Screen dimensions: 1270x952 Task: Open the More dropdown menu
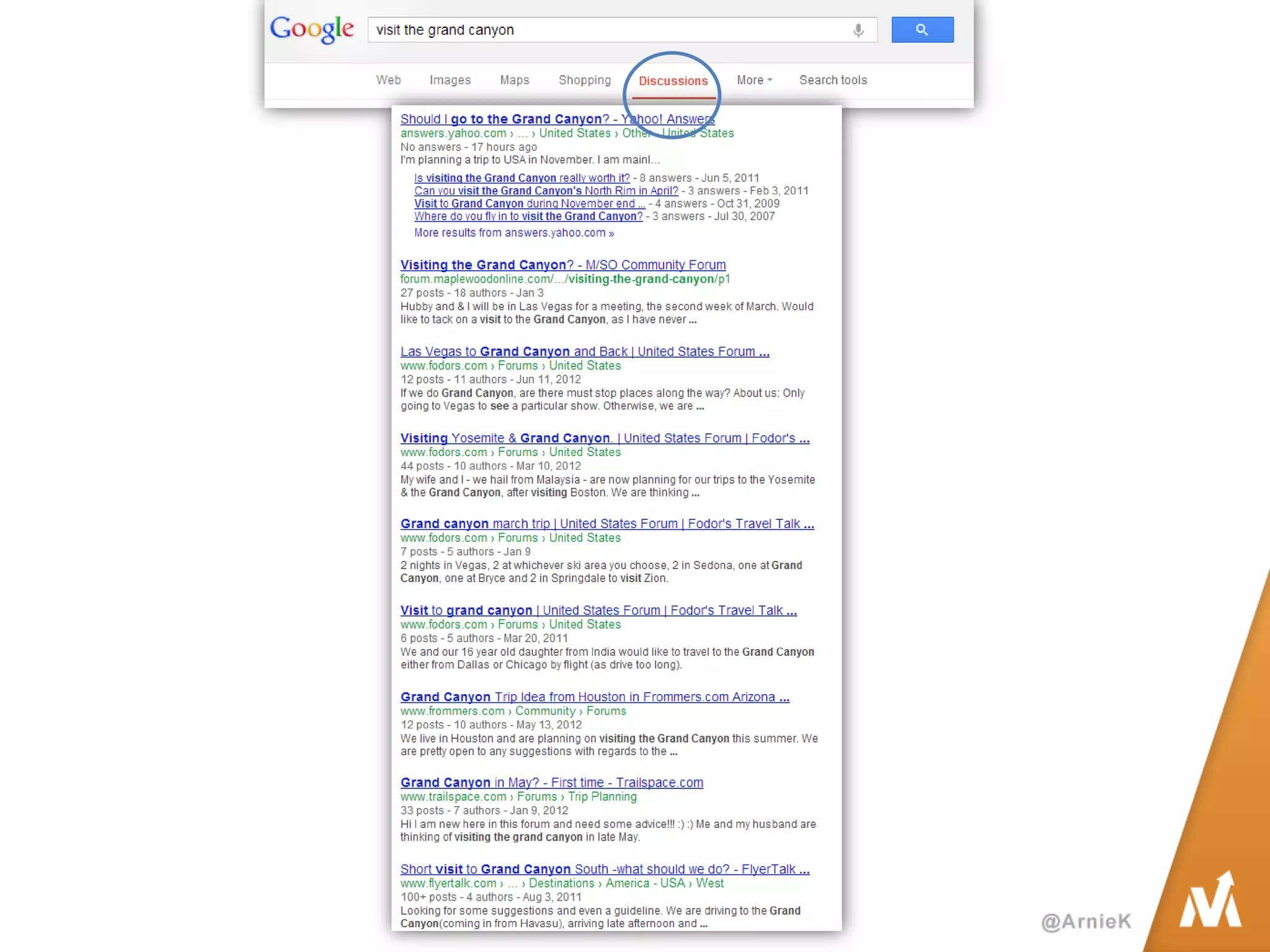tap(753, 80)
